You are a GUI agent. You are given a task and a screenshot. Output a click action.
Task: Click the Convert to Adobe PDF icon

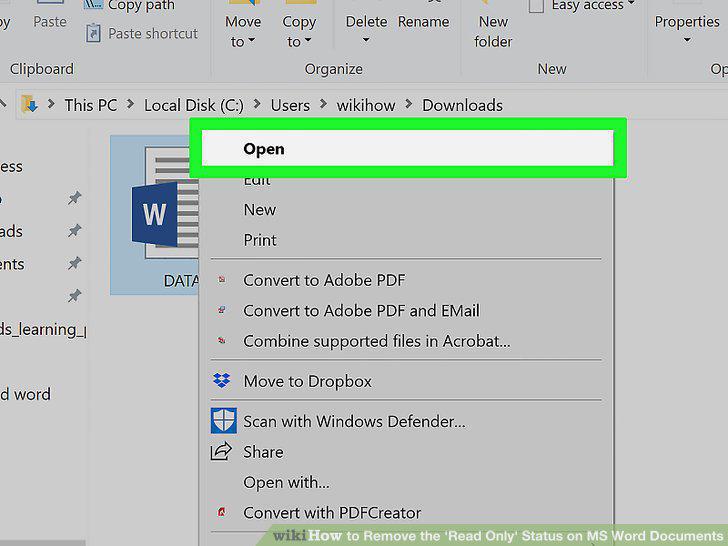(x=222, y=280)
